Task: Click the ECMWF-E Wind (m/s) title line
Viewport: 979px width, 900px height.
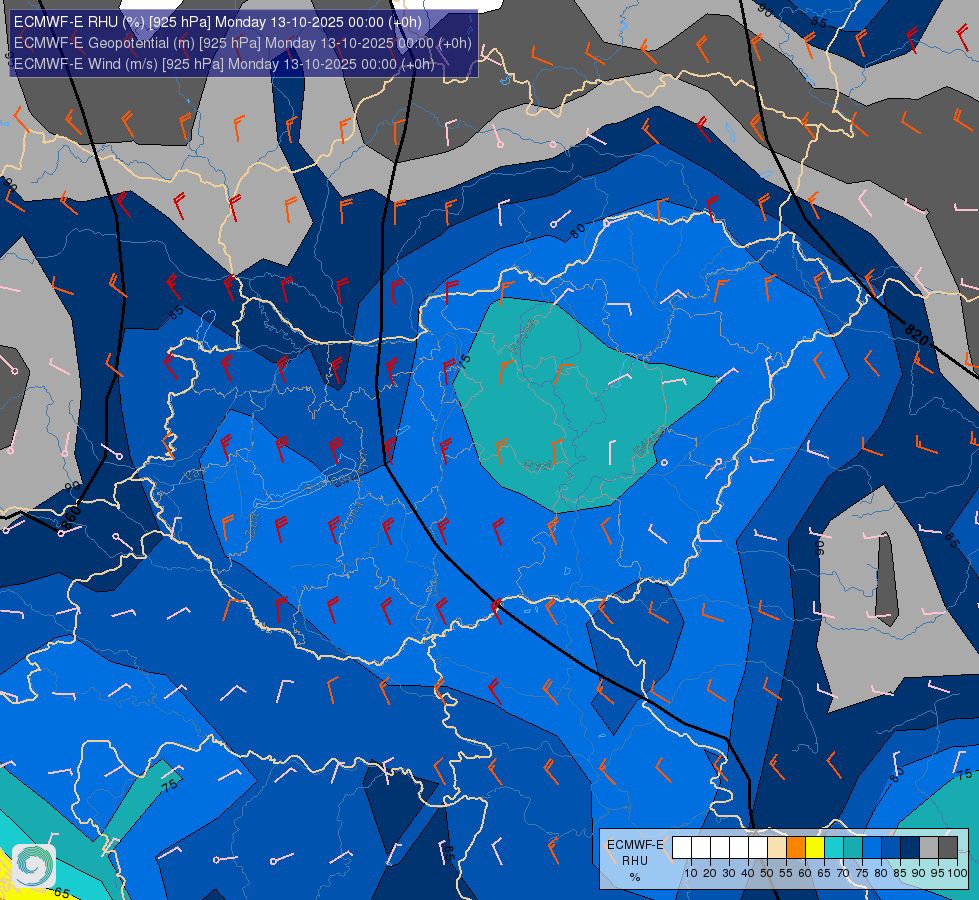Action: click(x=224, y=64)
